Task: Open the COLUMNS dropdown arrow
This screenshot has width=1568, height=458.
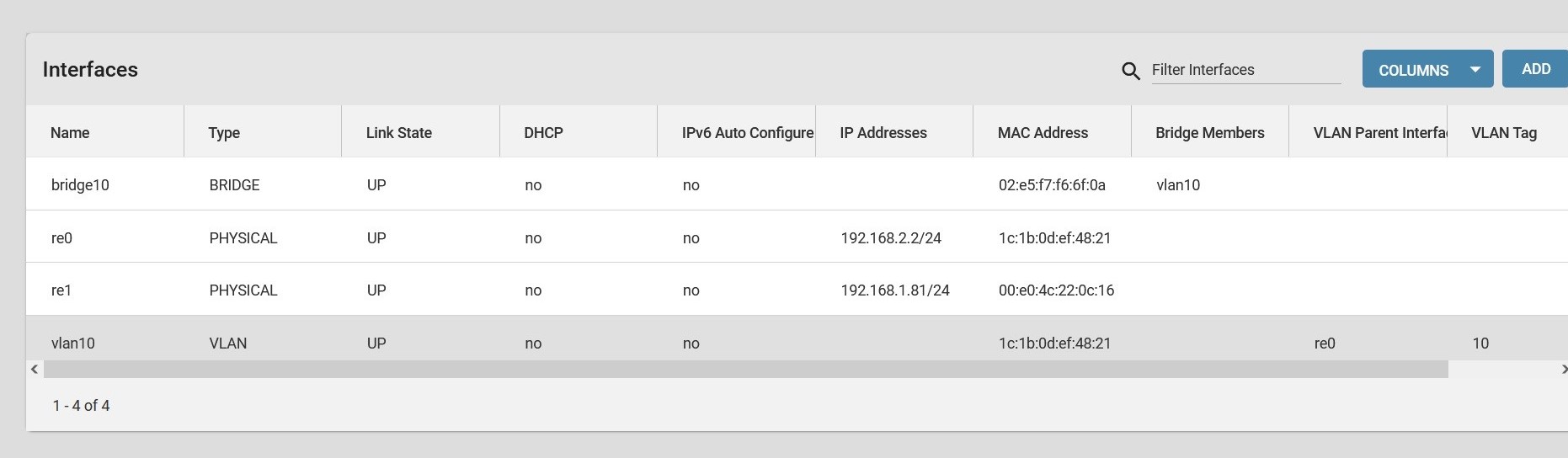Action: click(x=1475, y=69)
